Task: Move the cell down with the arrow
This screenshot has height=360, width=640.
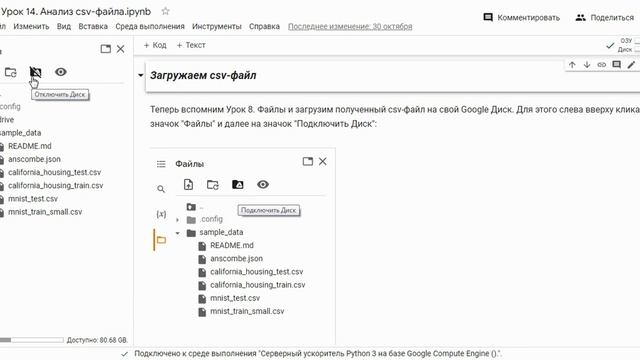Action: coord(587,64)
